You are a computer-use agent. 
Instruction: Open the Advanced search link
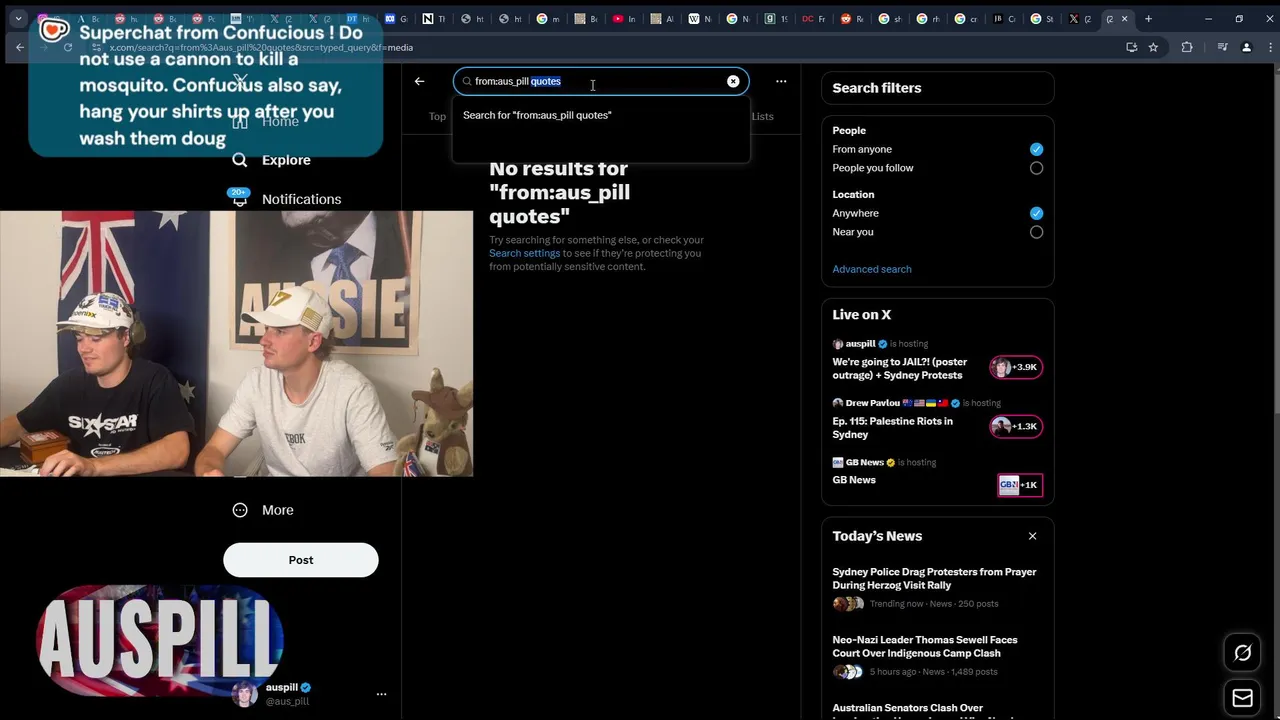click(872, 269)
